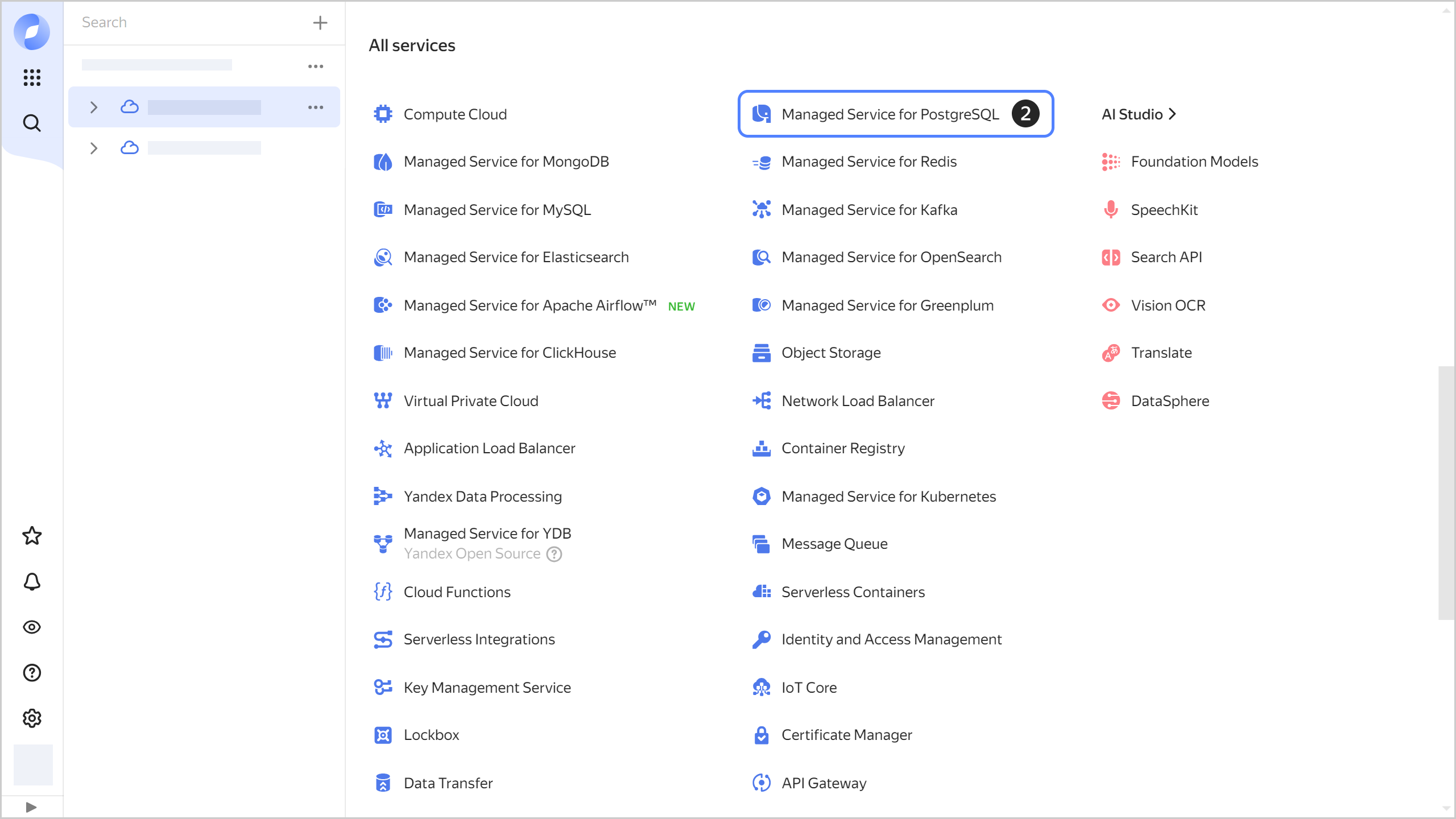This screenshot has width=1456, height=819.
Task: Expand the second cloud tree item
Action: 94,148
